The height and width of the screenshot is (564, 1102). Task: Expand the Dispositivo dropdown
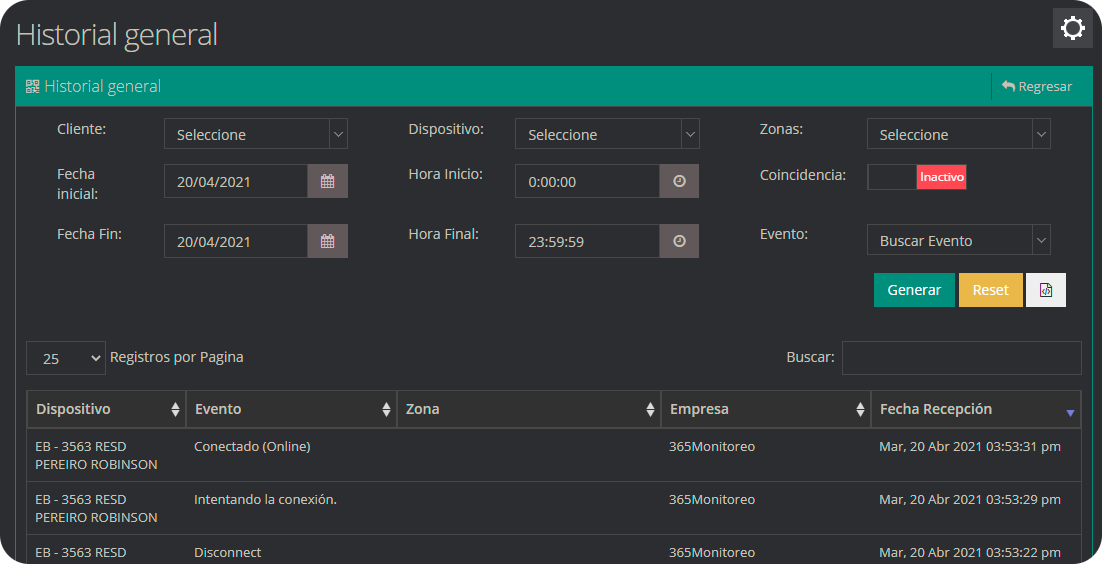tap(606, 134)
